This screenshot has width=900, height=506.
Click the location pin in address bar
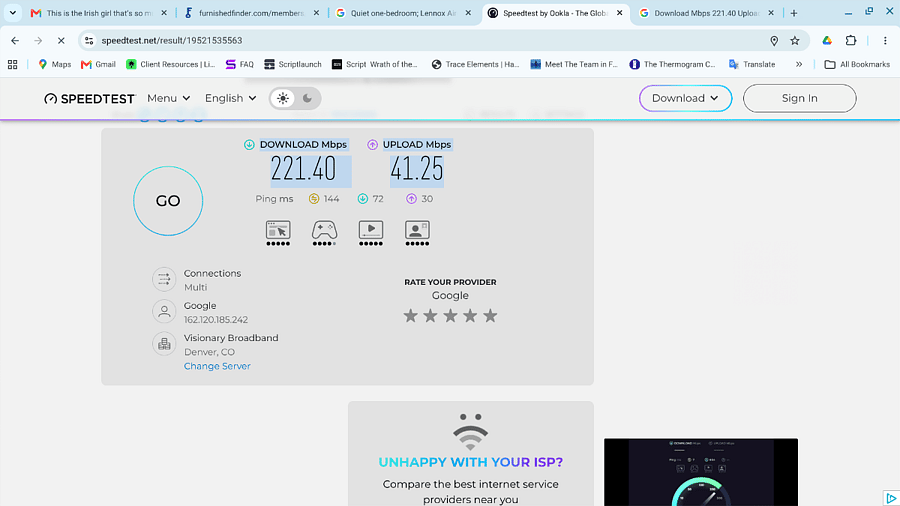click(x=774, y=41)
